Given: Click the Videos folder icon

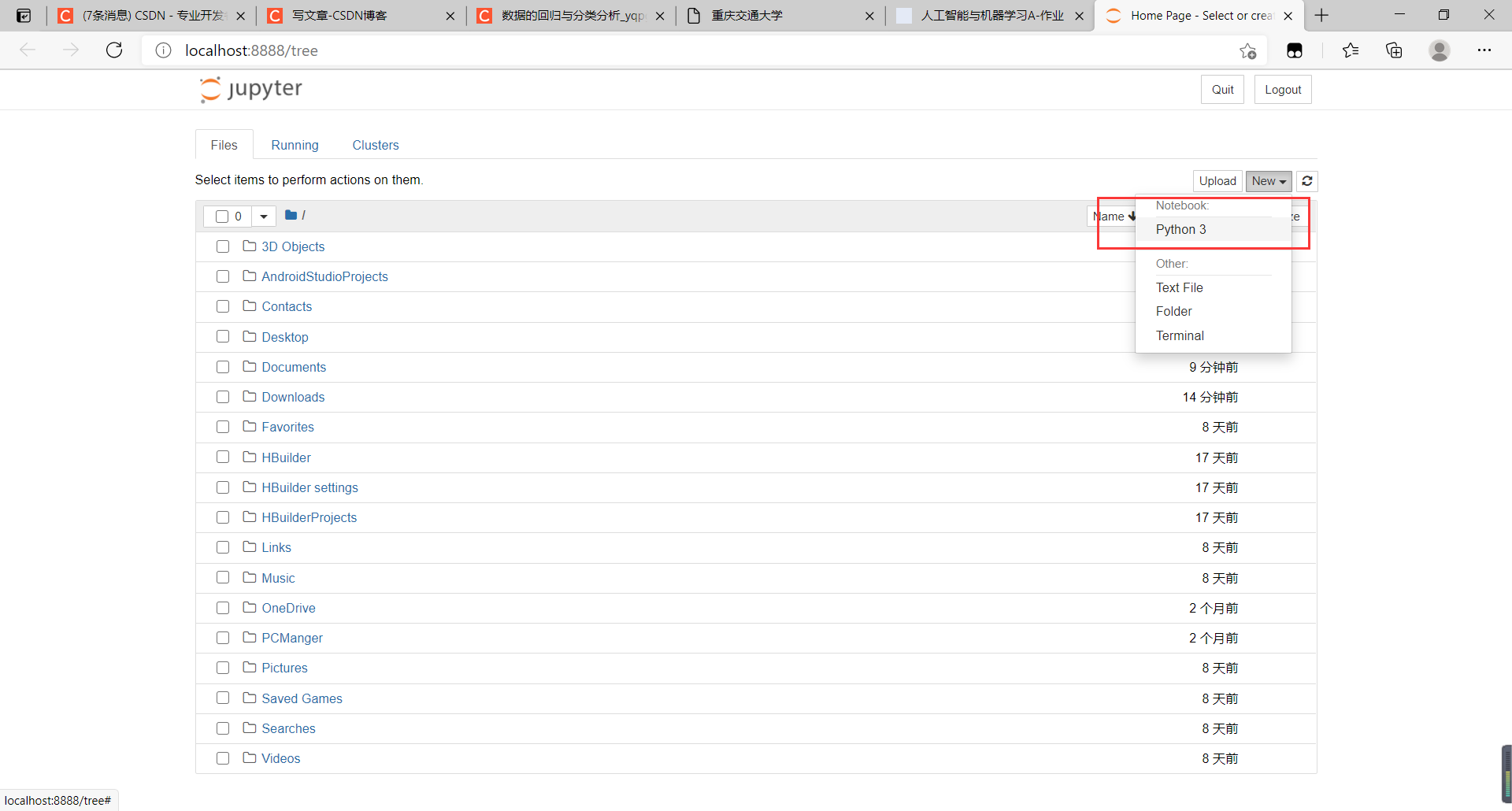Looking at the screenshot, I should (250, 757).
